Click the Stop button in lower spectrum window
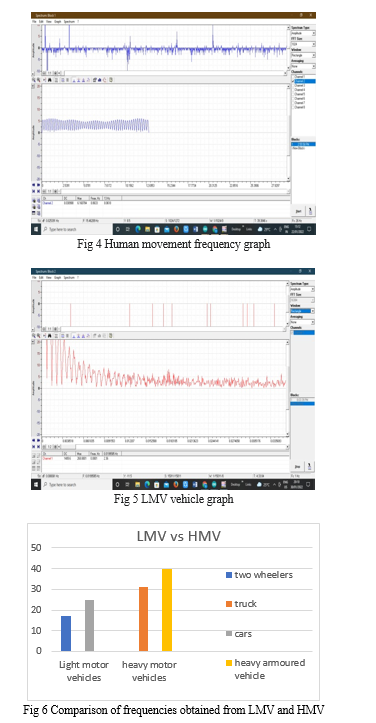The width and height of the screenshot is (376, 723). tap(298, 466)
